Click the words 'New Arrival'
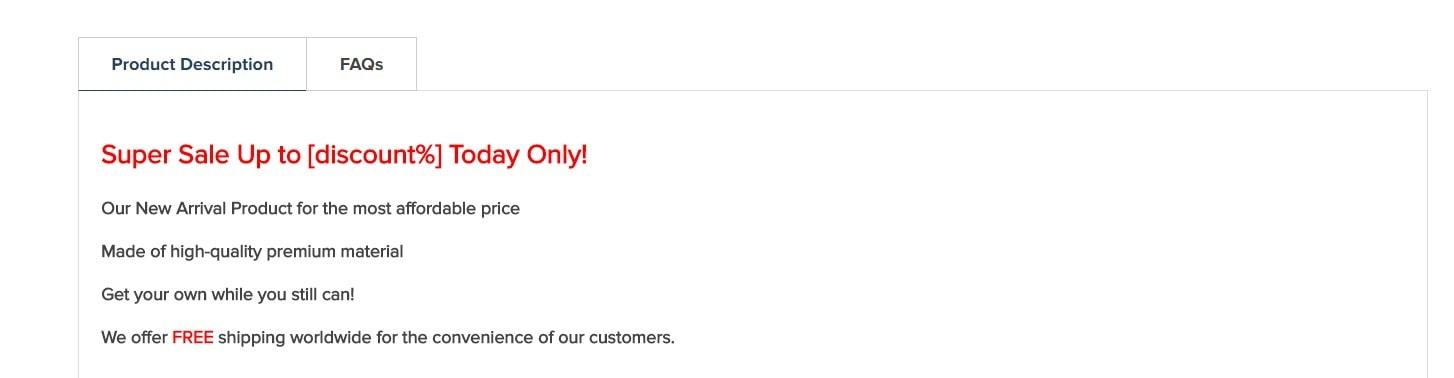The height and width of the screenshot is (378, 1454). (x=181, y=209)
